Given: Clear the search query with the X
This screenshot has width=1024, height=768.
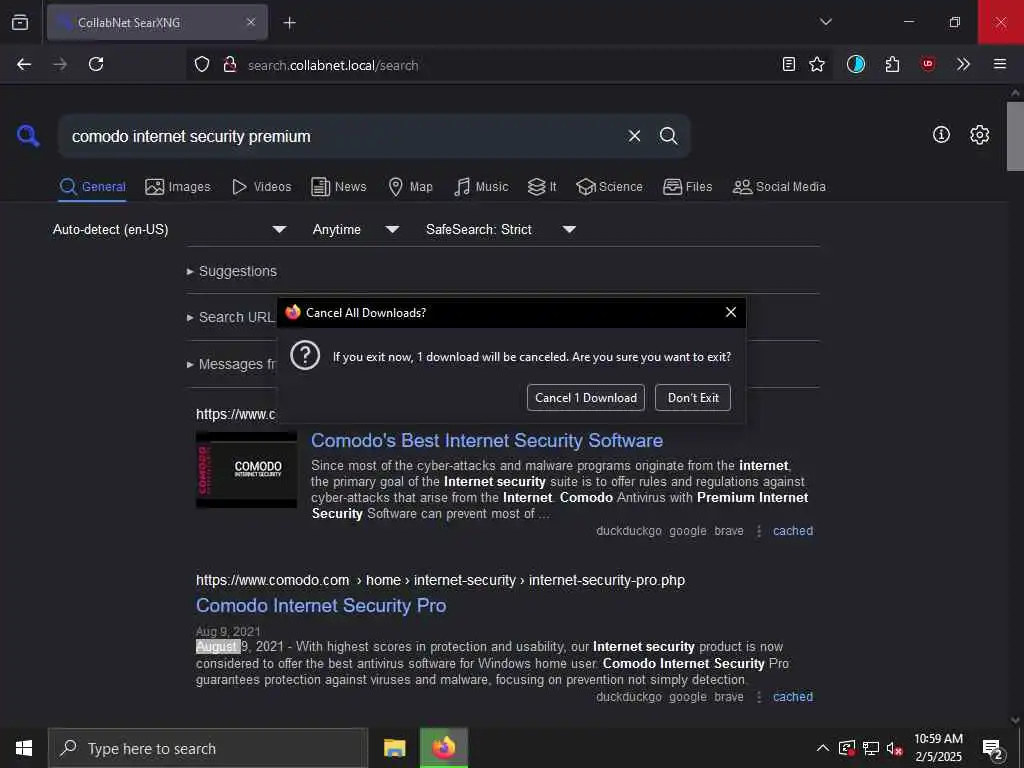Looking at the screenshot, I should (x=634, y=136).
